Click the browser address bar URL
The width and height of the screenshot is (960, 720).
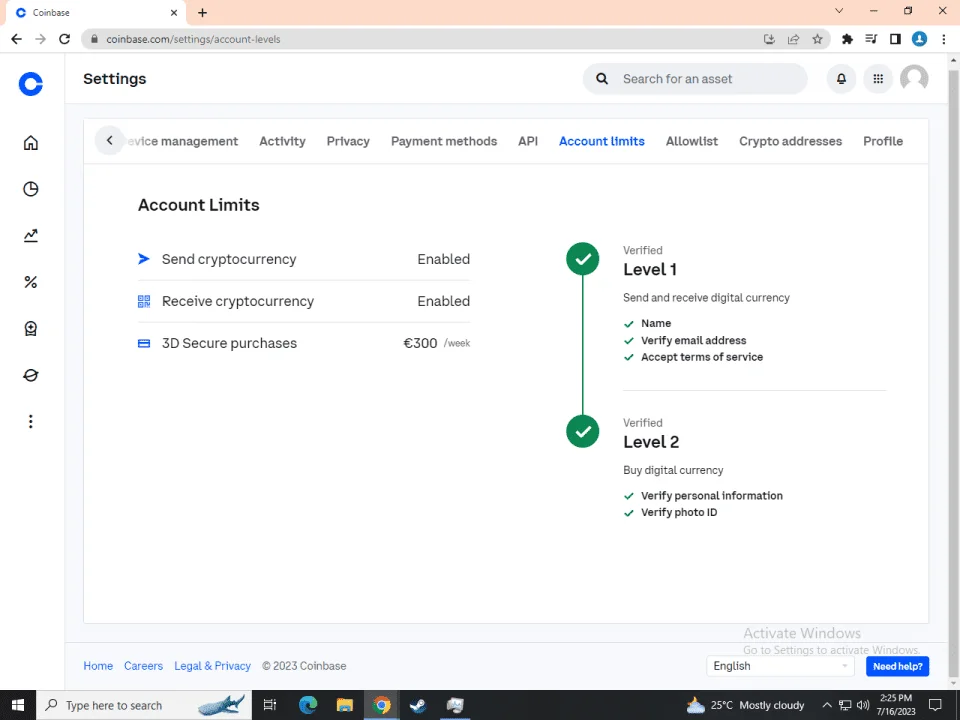pyautogui.click(x=193, y=39)
